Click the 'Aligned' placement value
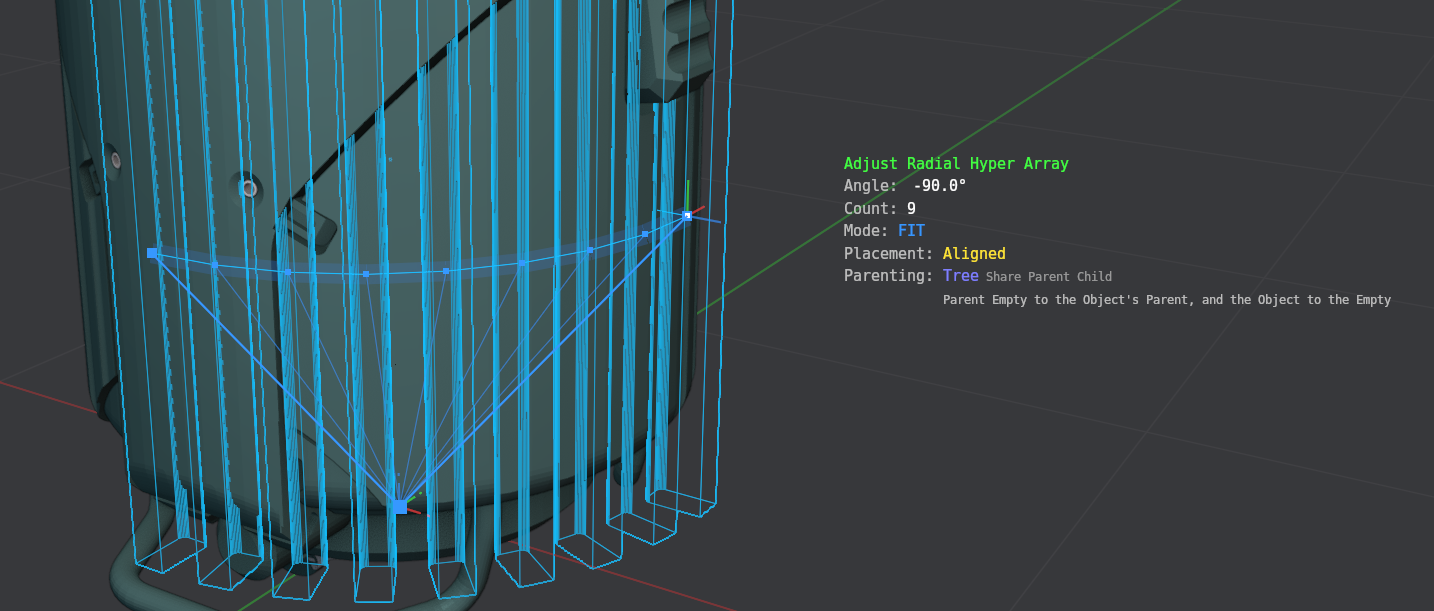 point(973,254)
